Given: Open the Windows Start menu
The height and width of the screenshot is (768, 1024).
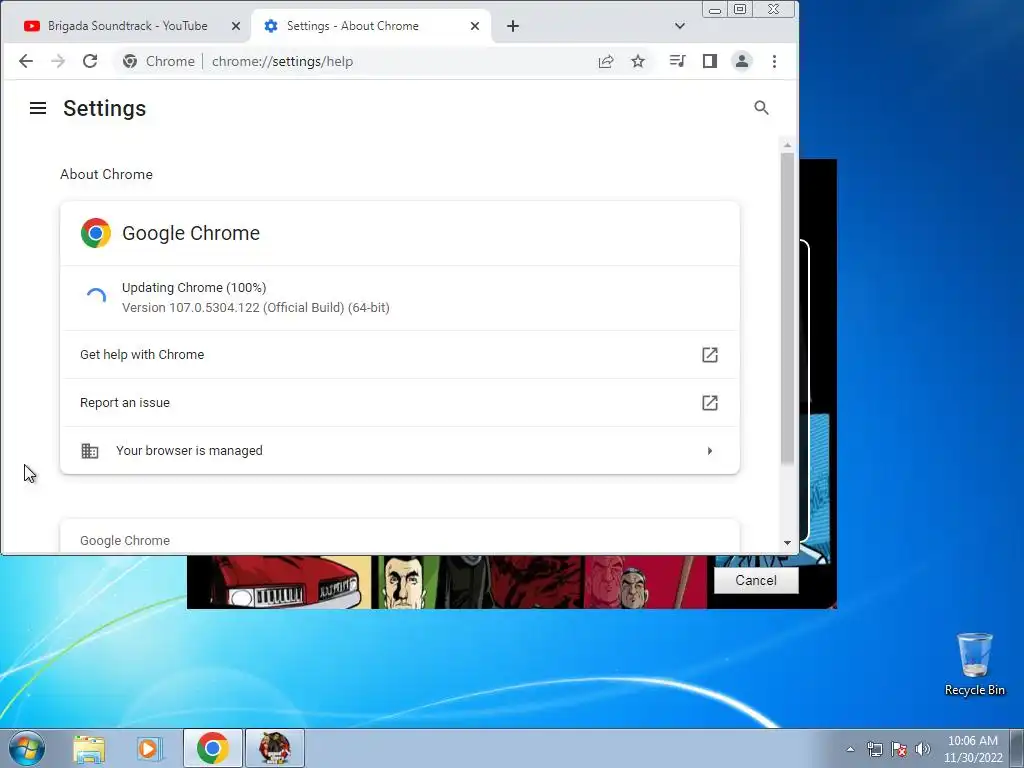Looking at the screenshot, I should coord(27,748).
